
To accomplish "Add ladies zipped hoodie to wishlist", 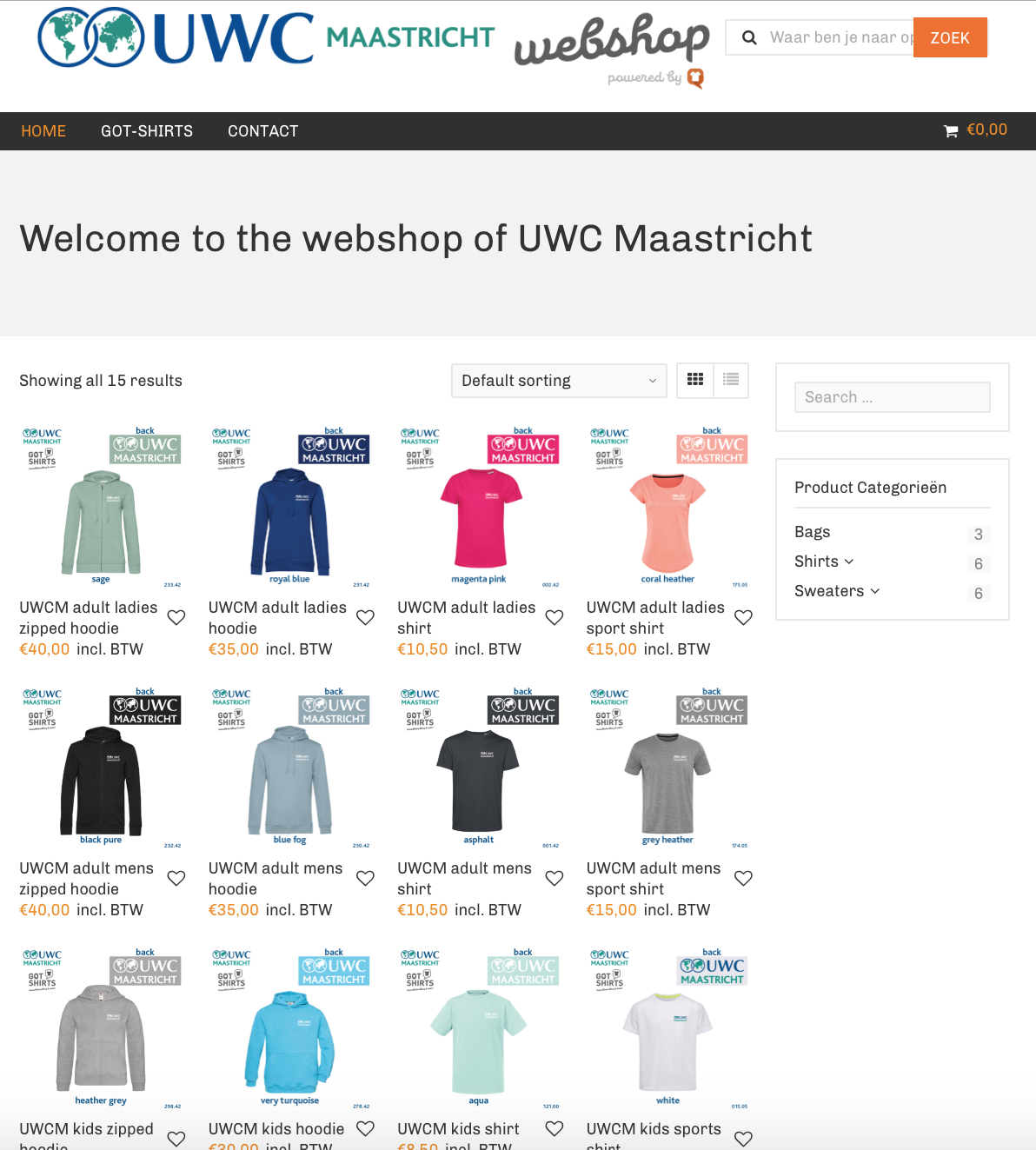I will coord(176,617).
